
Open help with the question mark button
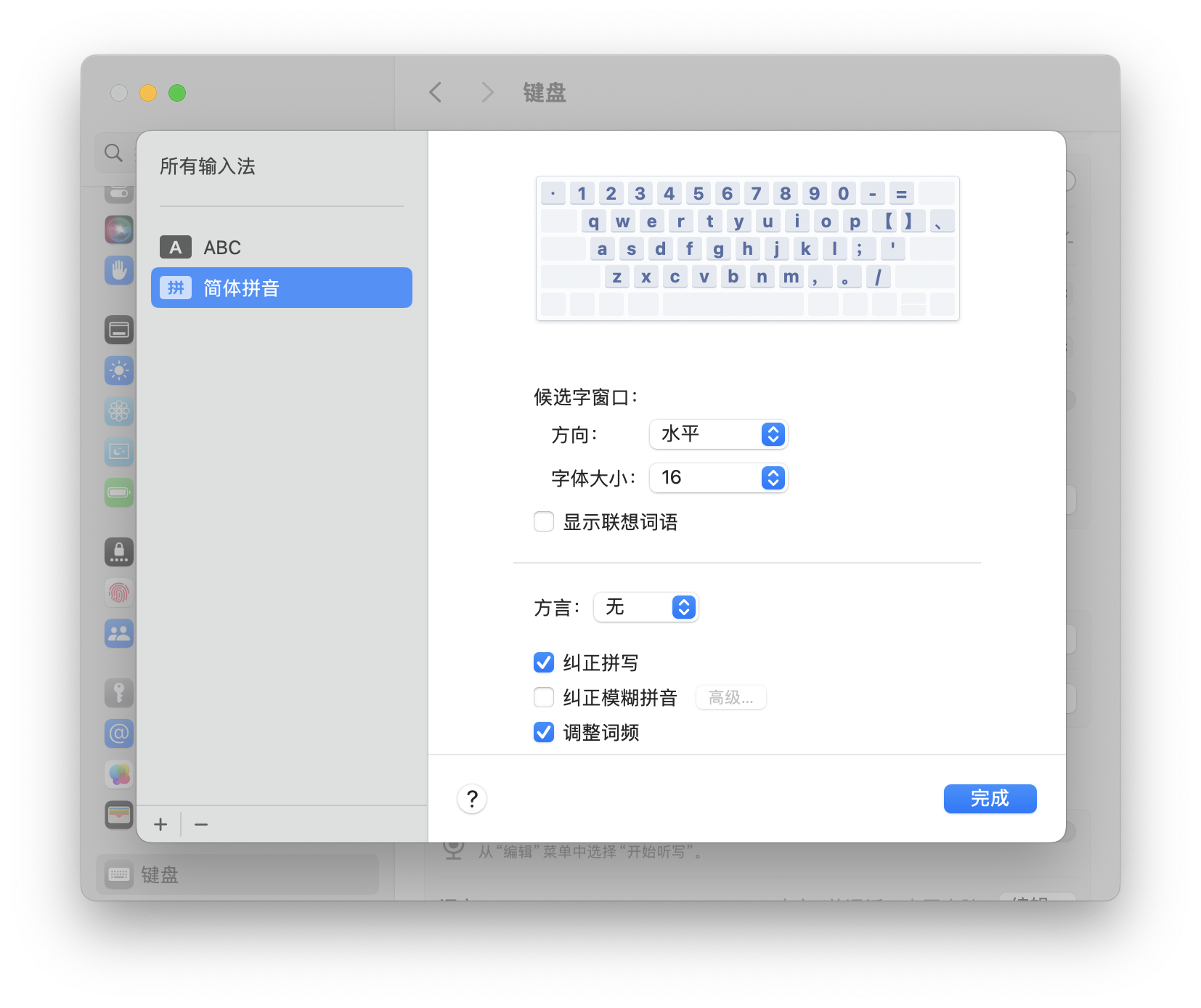[x=472, y=799]
